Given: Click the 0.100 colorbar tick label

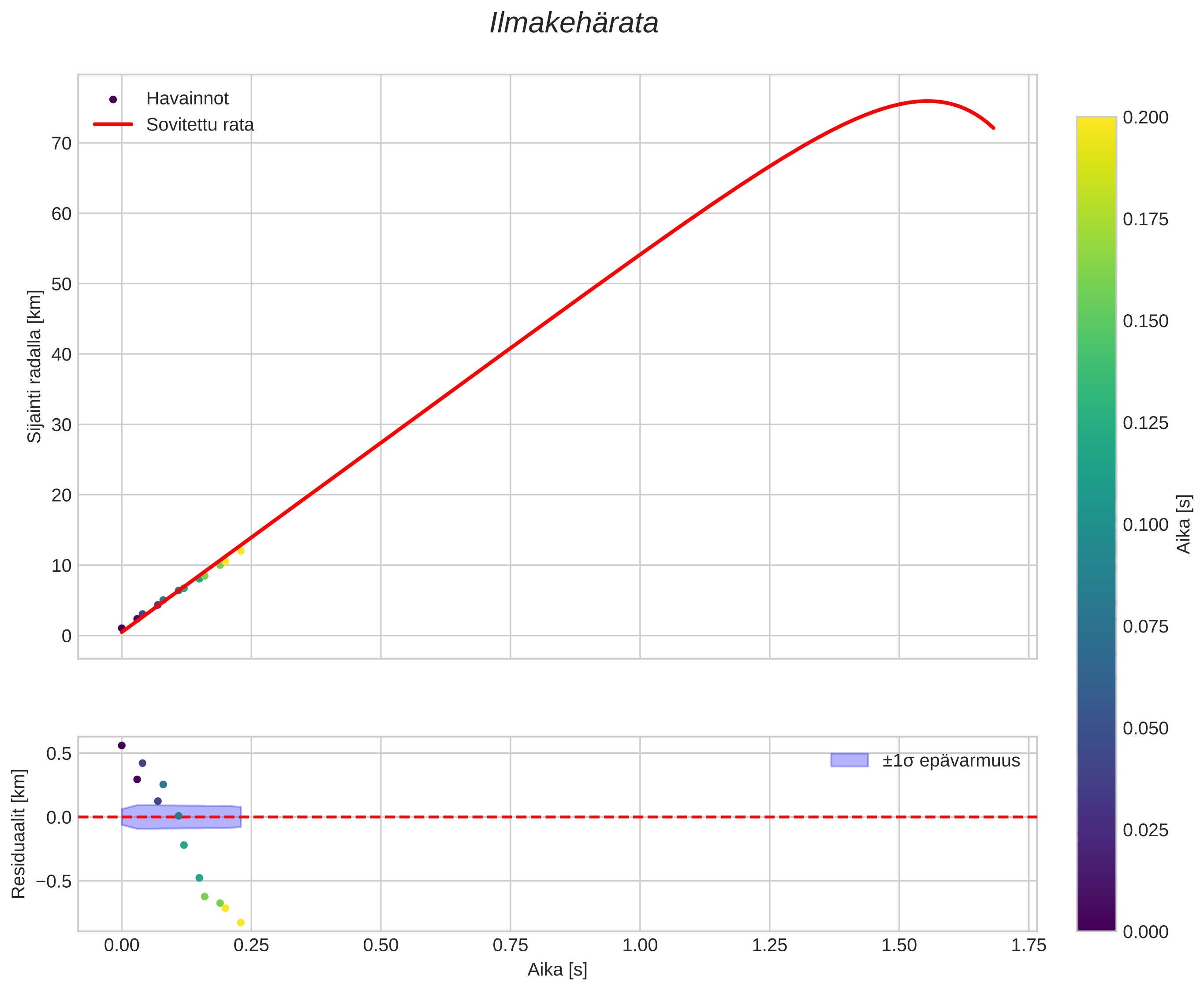Looking at the screenshot, I should pyautogui.click(x=1145, y=524).
